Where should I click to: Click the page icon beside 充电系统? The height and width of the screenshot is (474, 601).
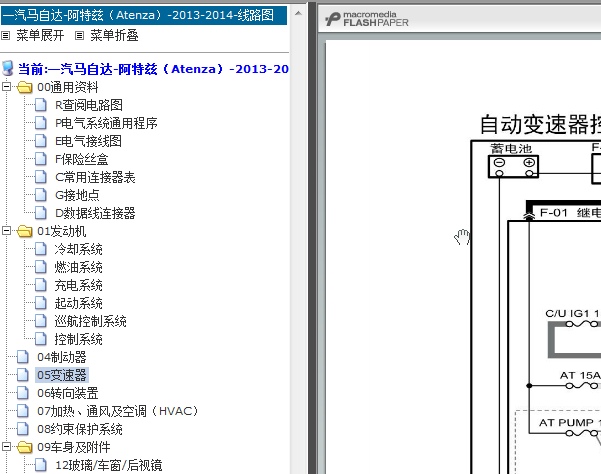pyautogui.click(x=41, y=285)
